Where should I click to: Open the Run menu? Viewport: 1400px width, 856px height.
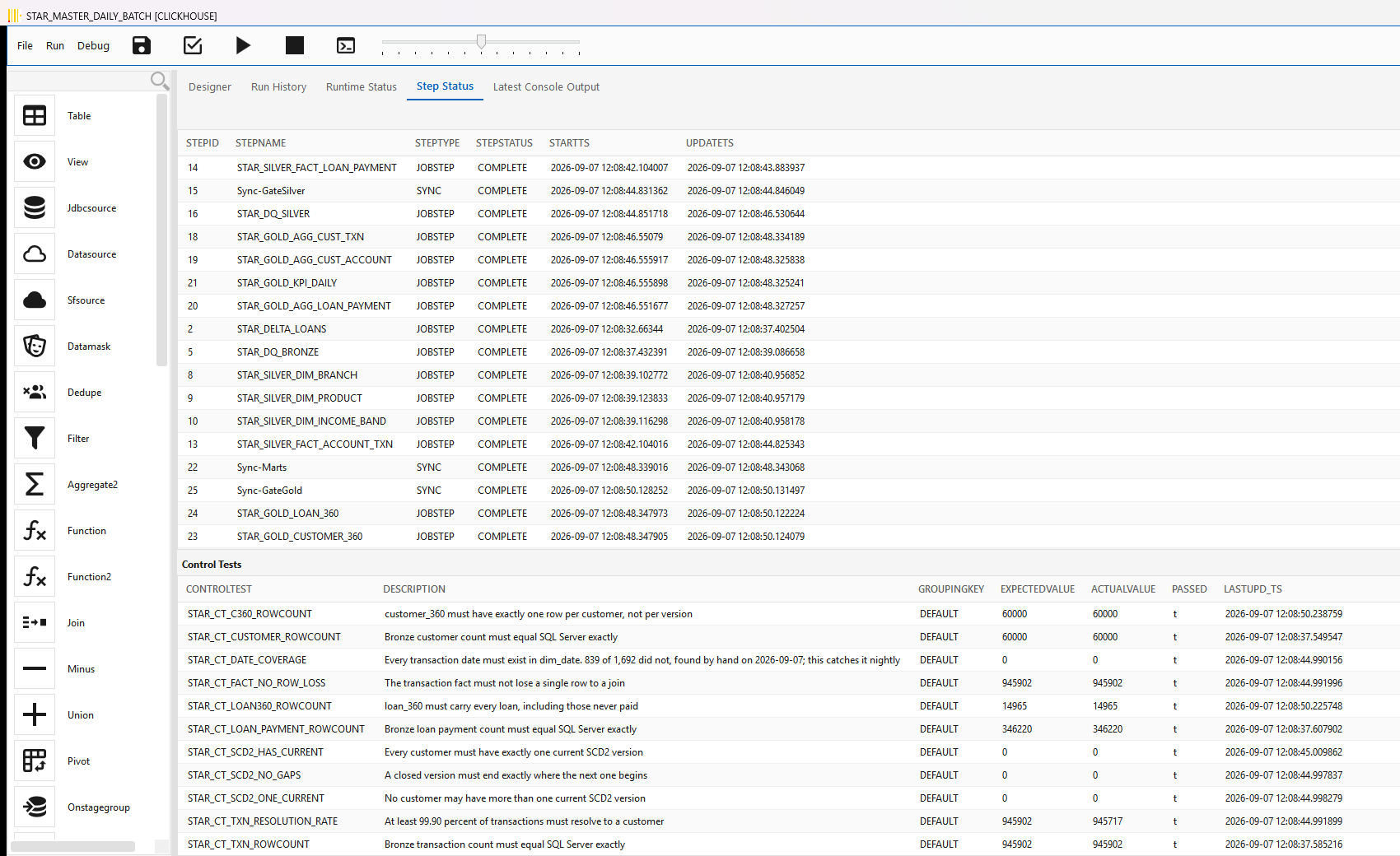[x=55, y=46]
